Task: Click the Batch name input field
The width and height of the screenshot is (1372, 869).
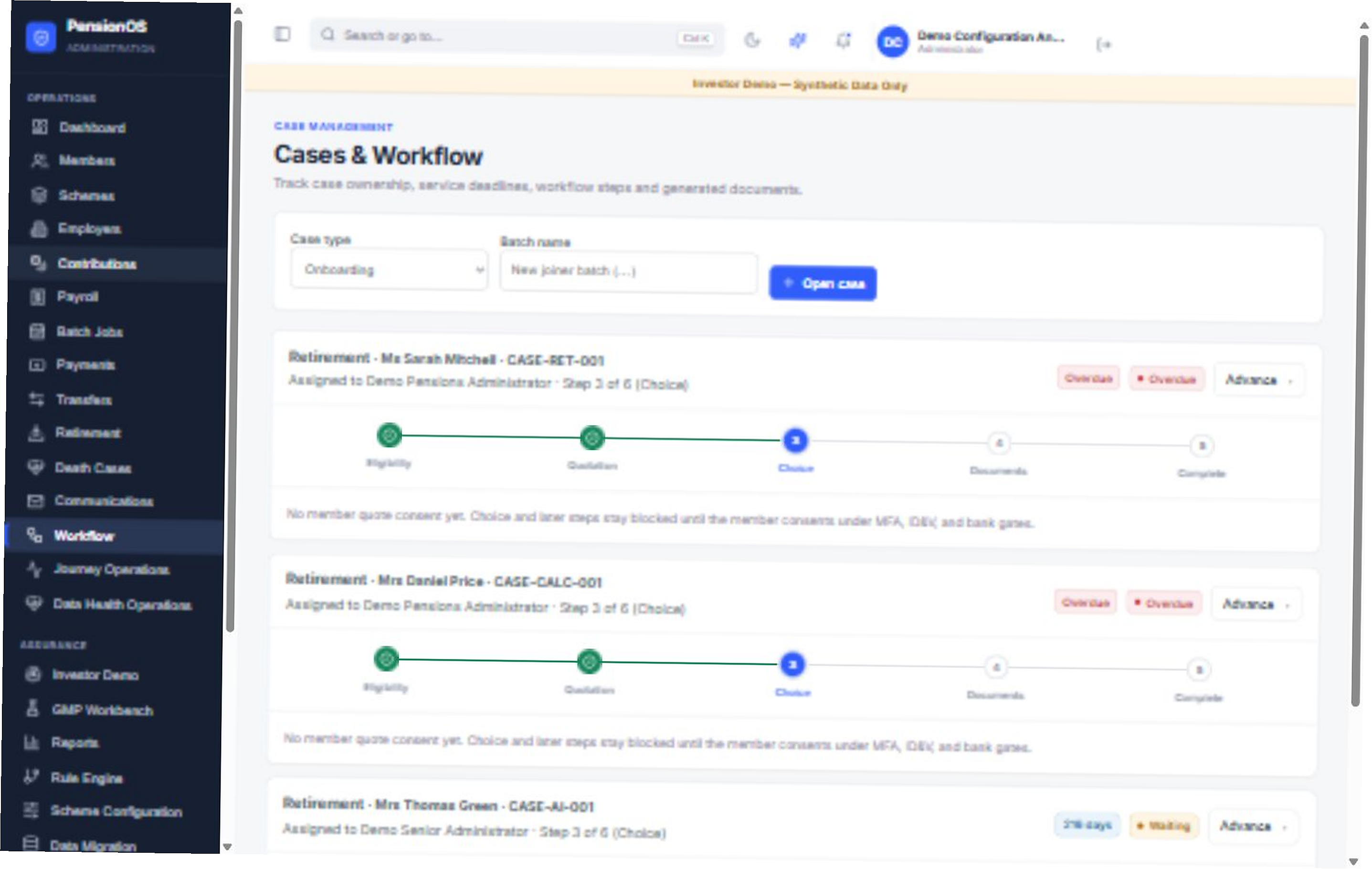Action: (628, 273)
